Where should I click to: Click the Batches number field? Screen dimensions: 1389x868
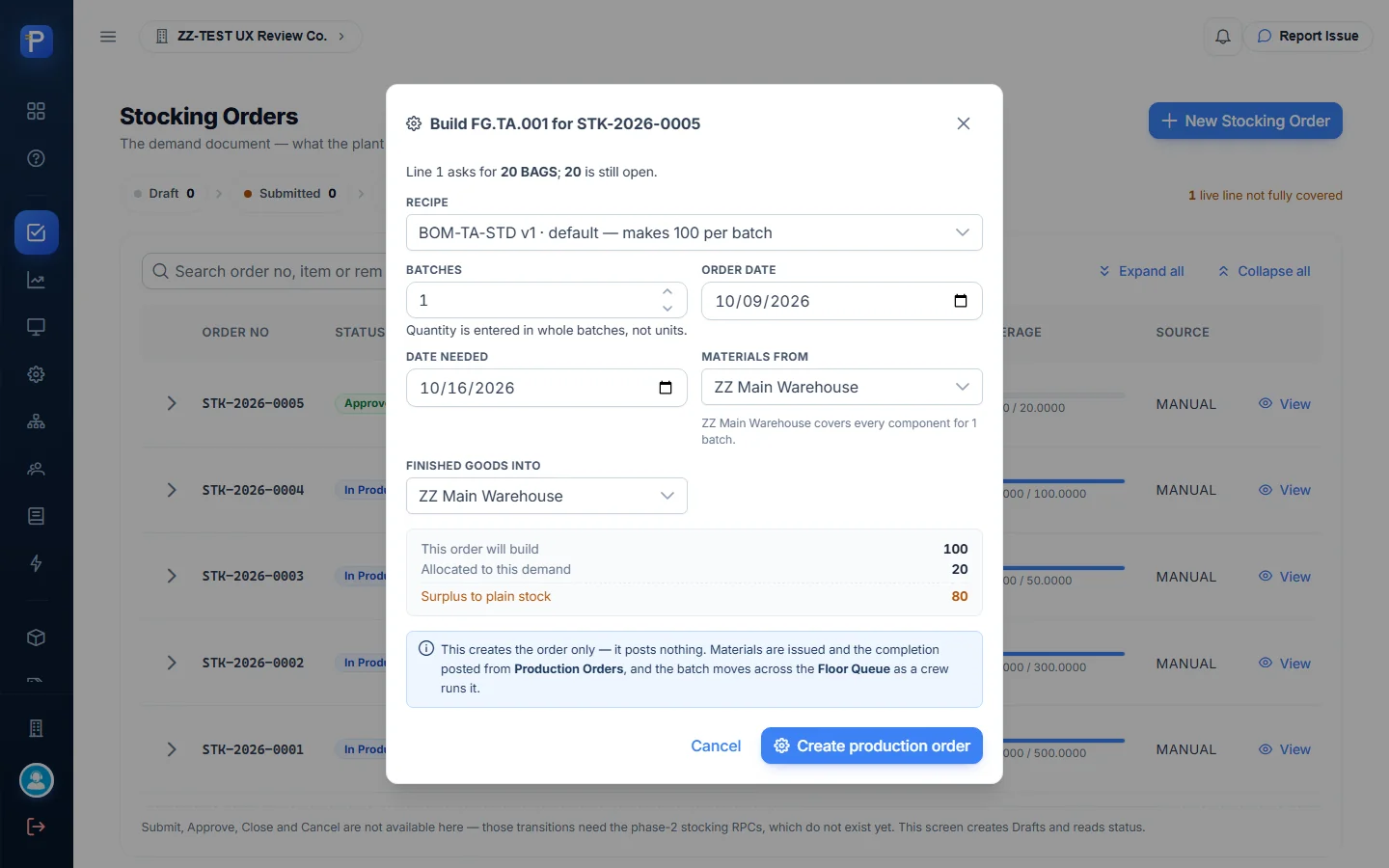point(547,300)
